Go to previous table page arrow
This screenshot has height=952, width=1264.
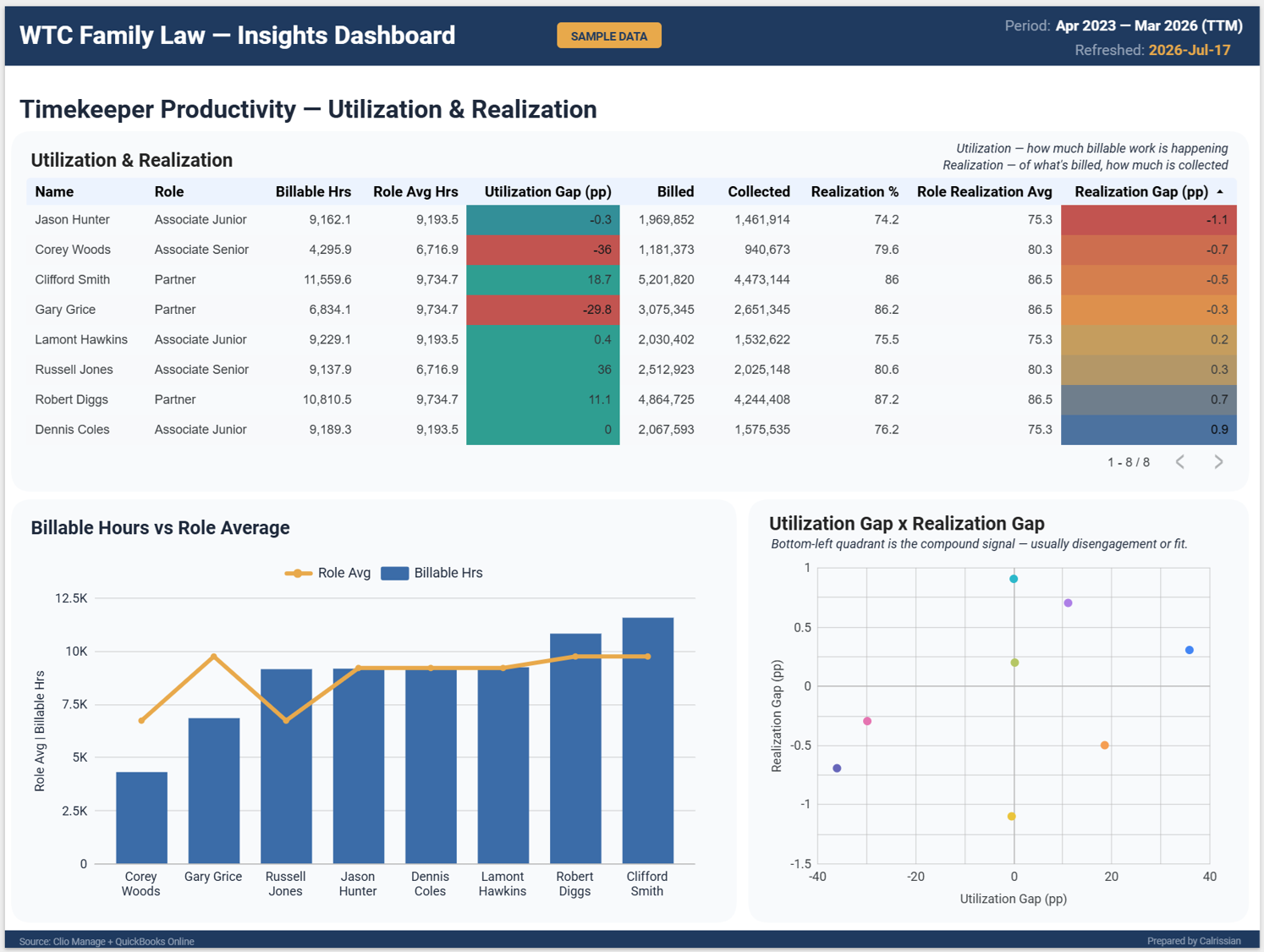tap(1180, 461)
